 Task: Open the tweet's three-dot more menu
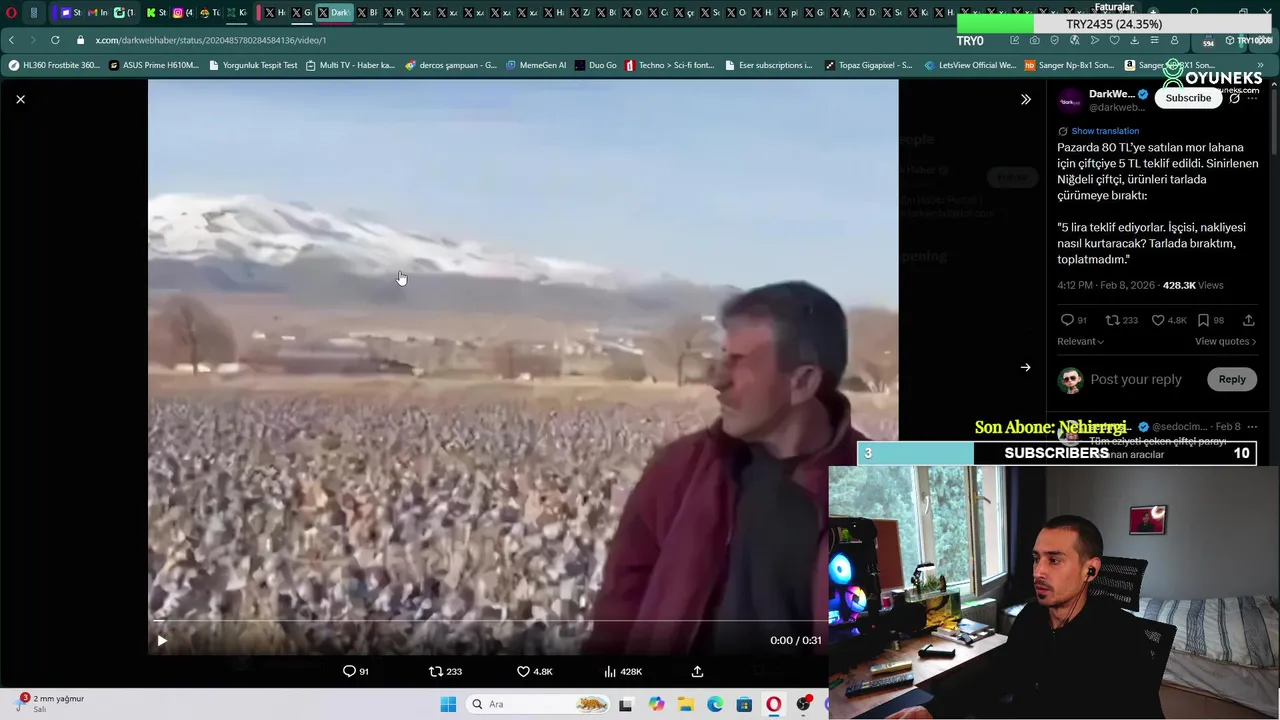point(1252,98)
